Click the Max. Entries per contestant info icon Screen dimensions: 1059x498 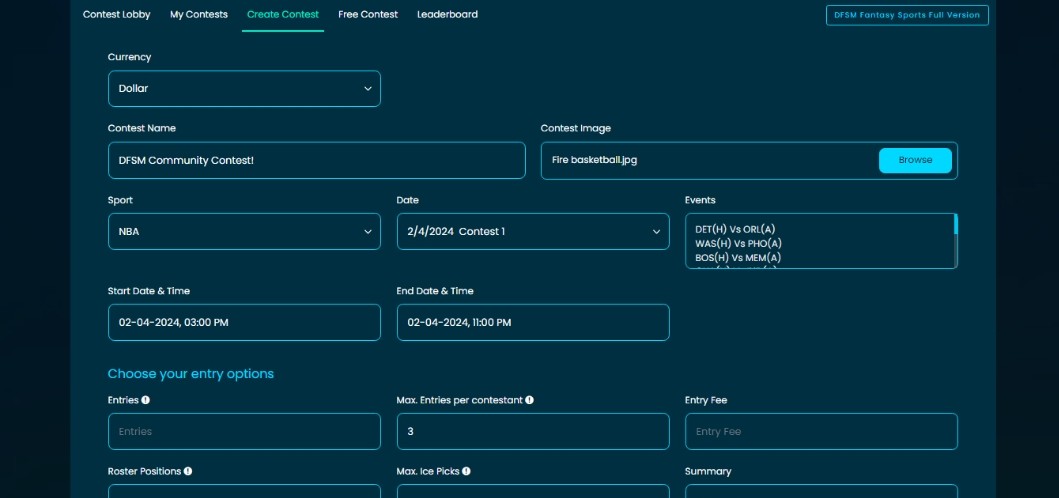point(530,400)
